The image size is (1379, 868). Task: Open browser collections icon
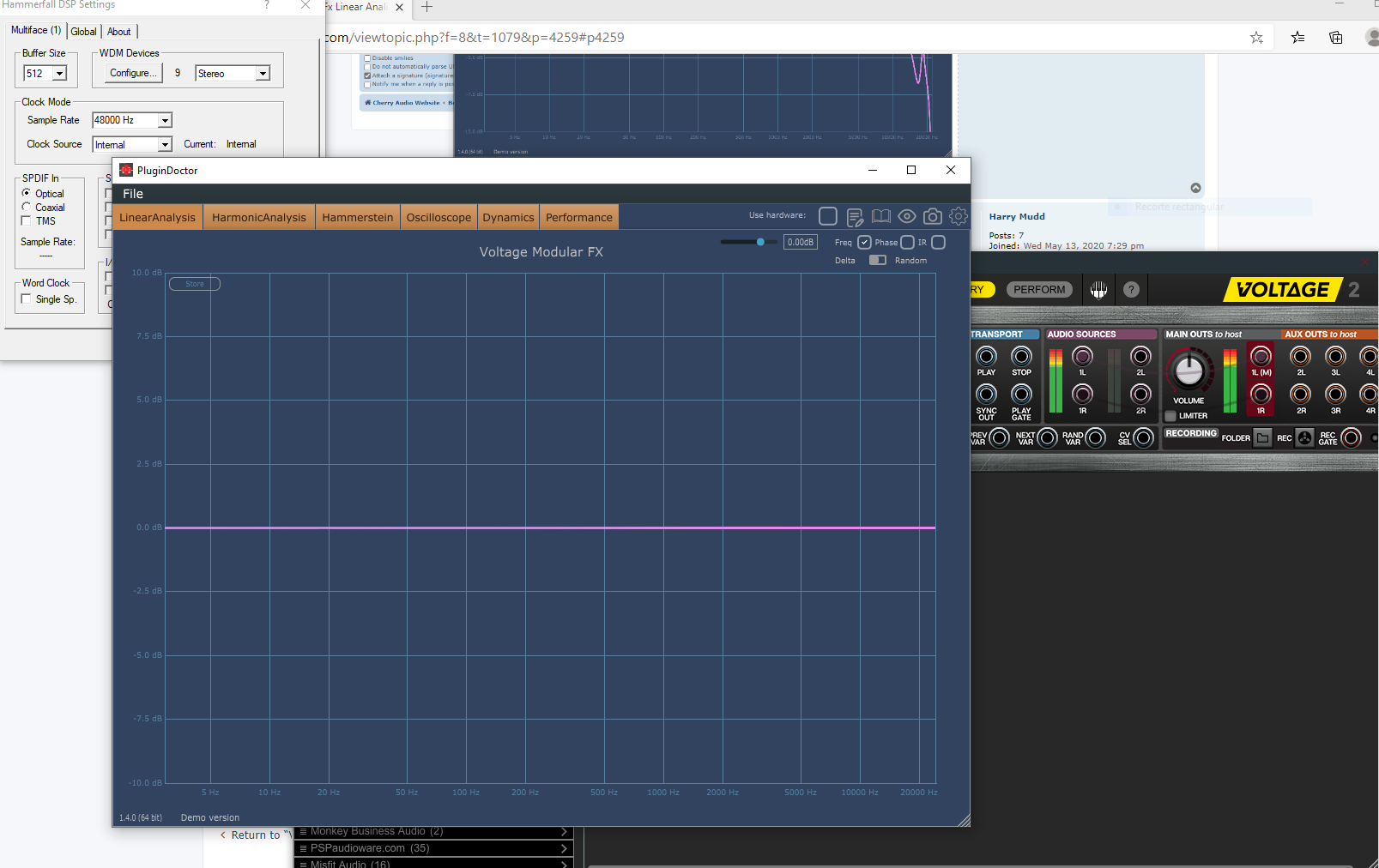[x=1336, y=37]
